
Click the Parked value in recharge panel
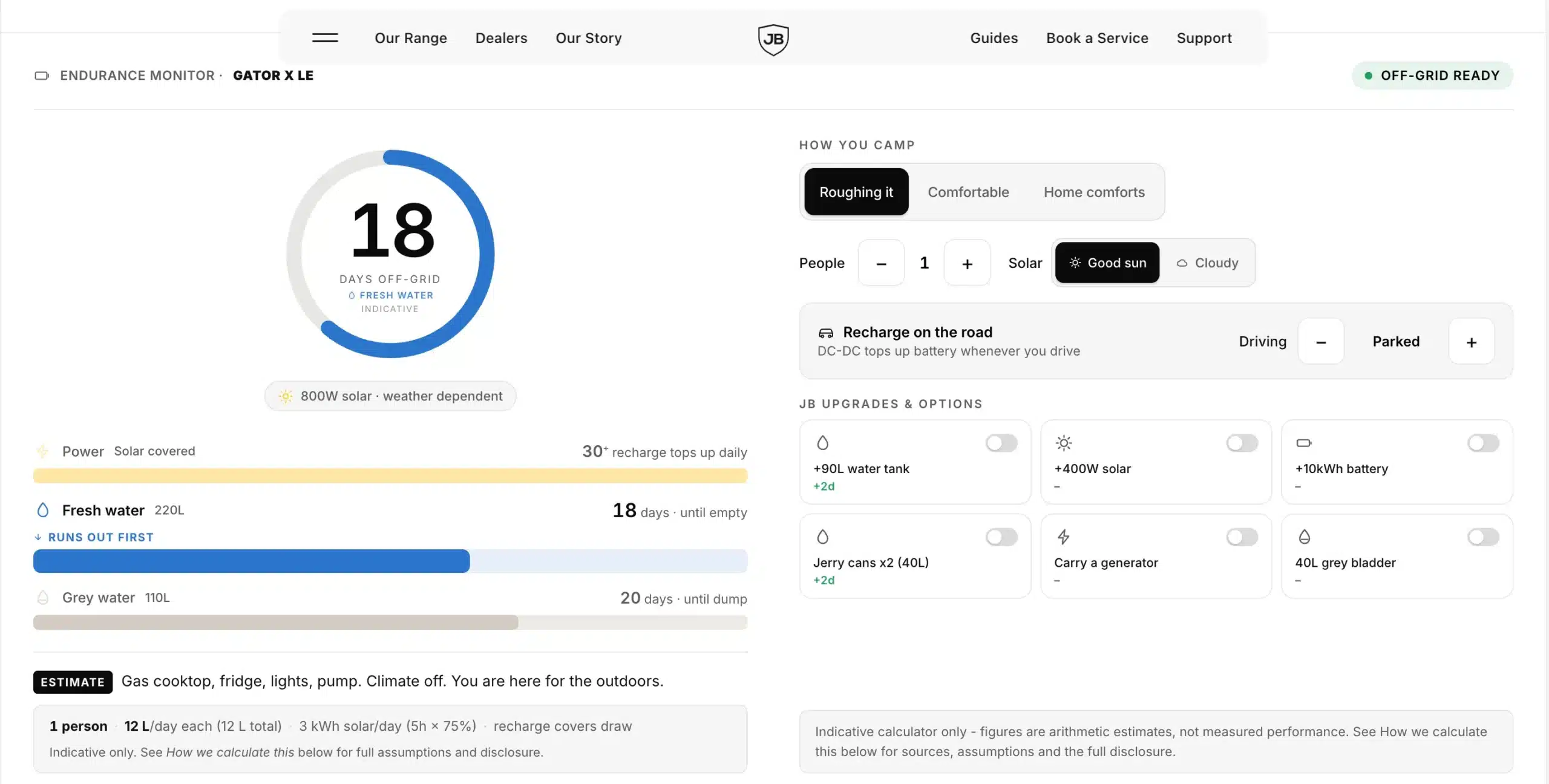coord(1396,341)
